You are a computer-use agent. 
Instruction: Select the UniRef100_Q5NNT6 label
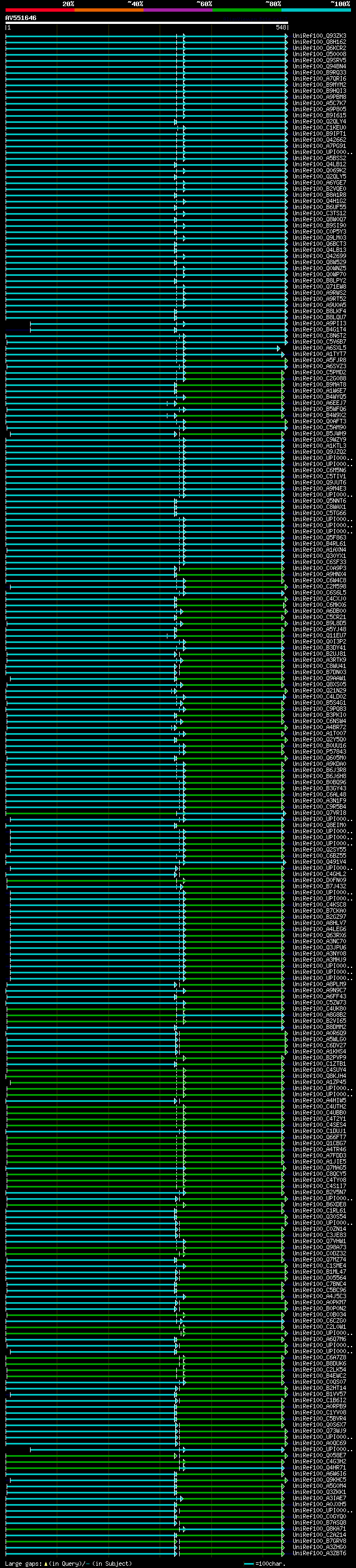pyautogui.click(x=319, y=501)
